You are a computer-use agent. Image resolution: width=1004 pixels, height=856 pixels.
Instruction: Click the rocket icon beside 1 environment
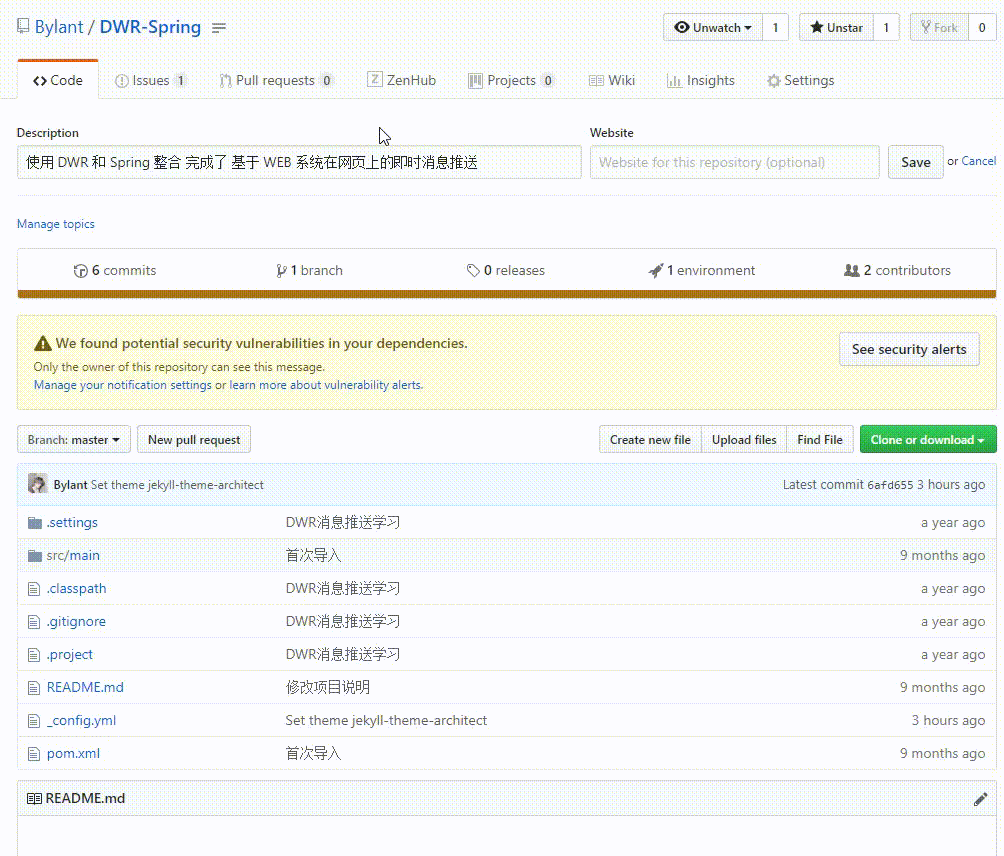pos(656,270)
